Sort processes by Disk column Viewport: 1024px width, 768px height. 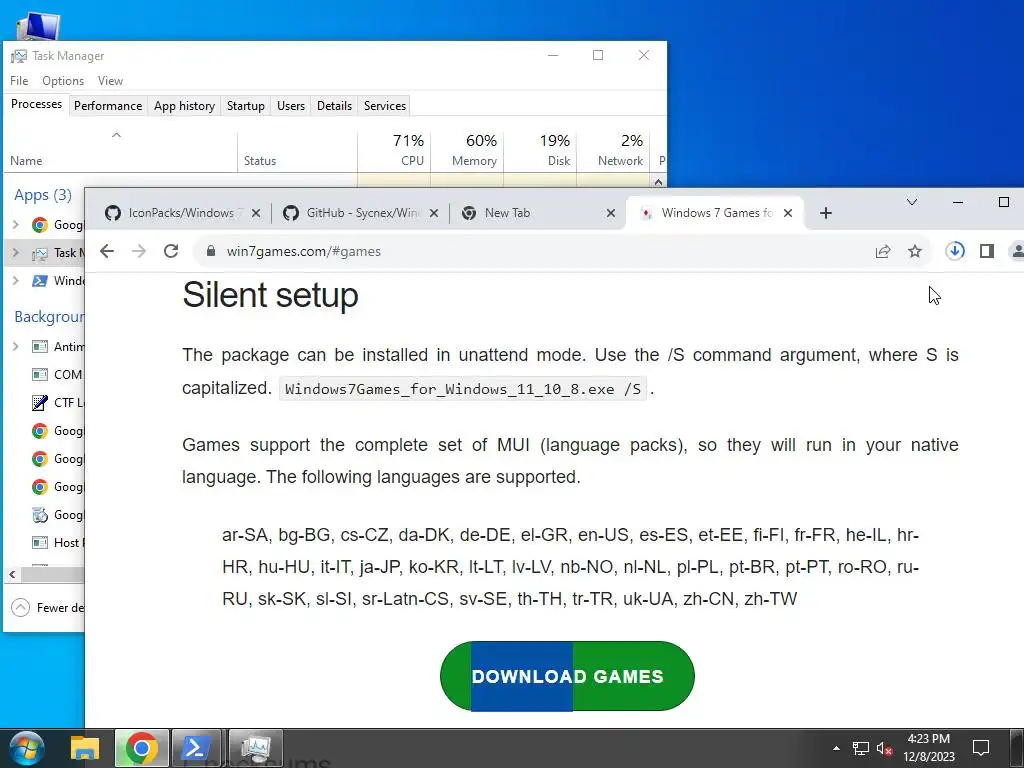[x=540, y=150]
